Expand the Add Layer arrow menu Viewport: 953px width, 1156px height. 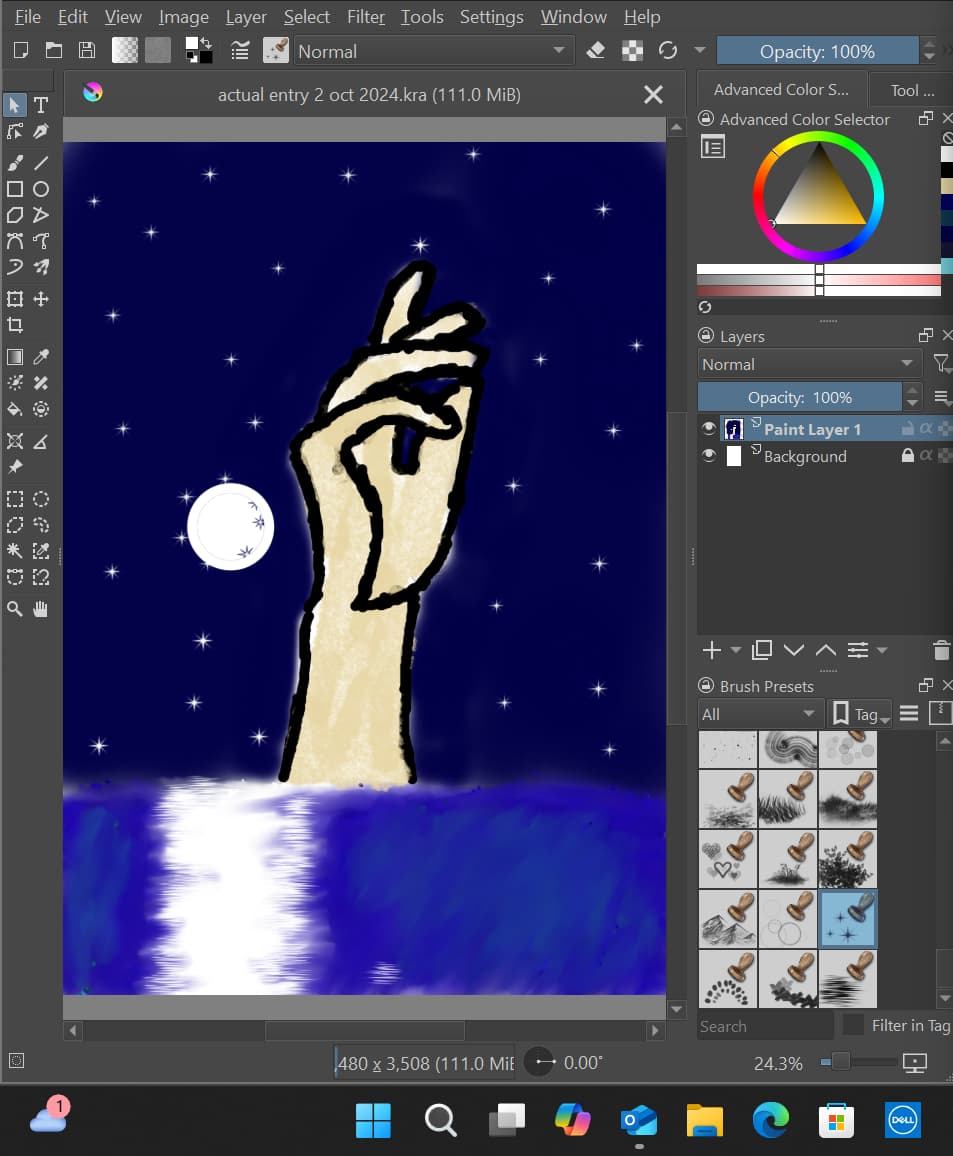tap(735, 650)
